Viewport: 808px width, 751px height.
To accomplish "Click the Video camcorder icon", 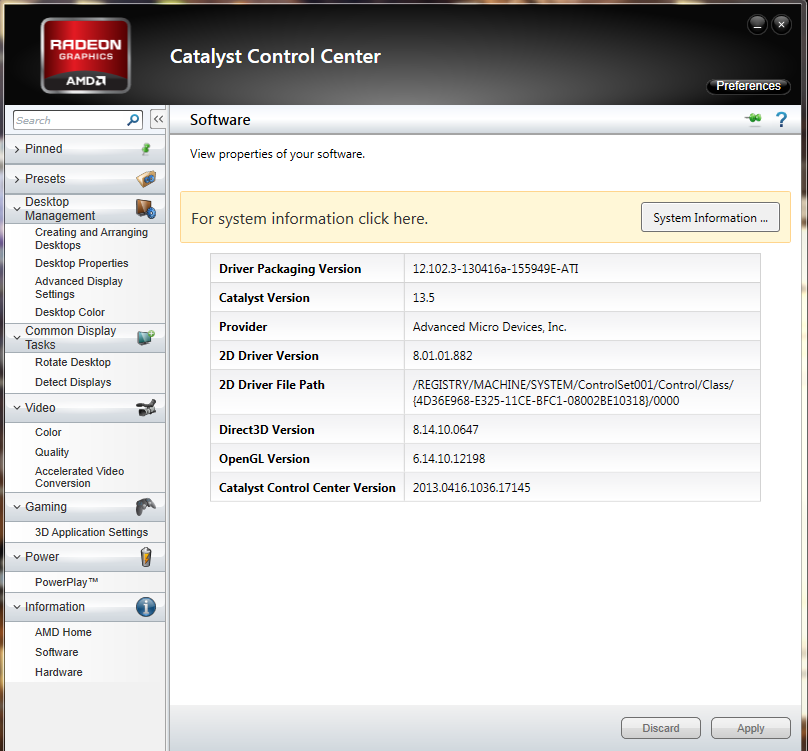I will click(146, 408).
